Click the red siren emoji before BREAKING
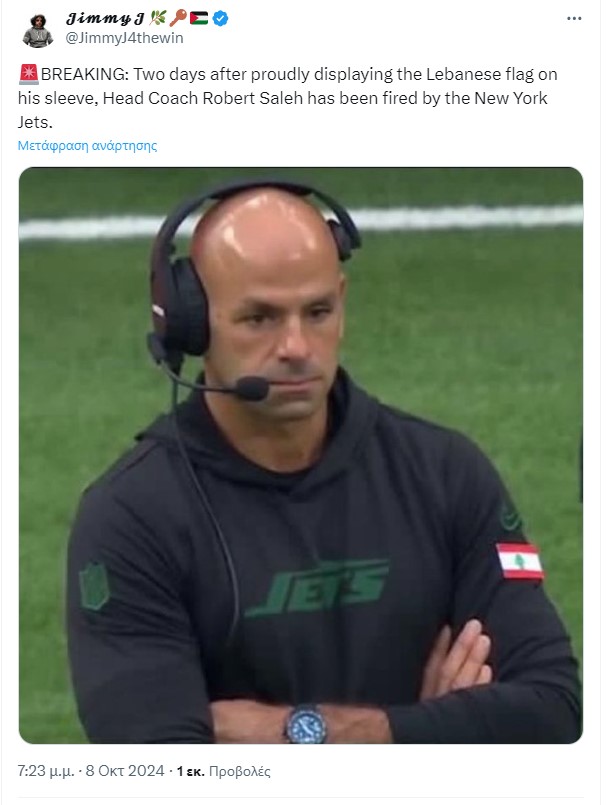 point(29,74)
